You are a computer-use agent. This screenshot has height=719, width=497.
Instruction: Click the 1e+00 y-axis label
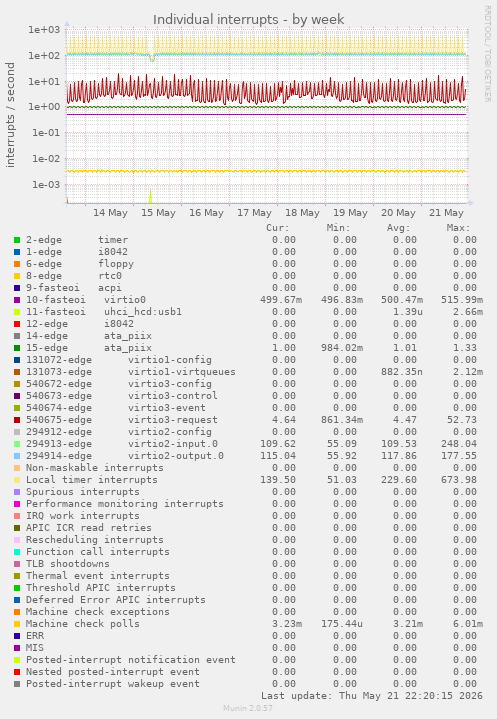point(44,107)
